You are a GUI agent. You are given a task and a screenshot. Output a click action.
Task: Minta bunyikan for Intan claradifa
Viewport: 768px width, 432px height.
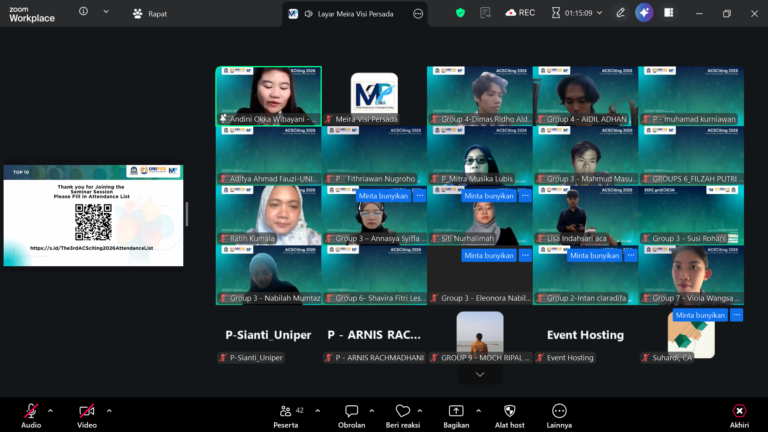595,256
